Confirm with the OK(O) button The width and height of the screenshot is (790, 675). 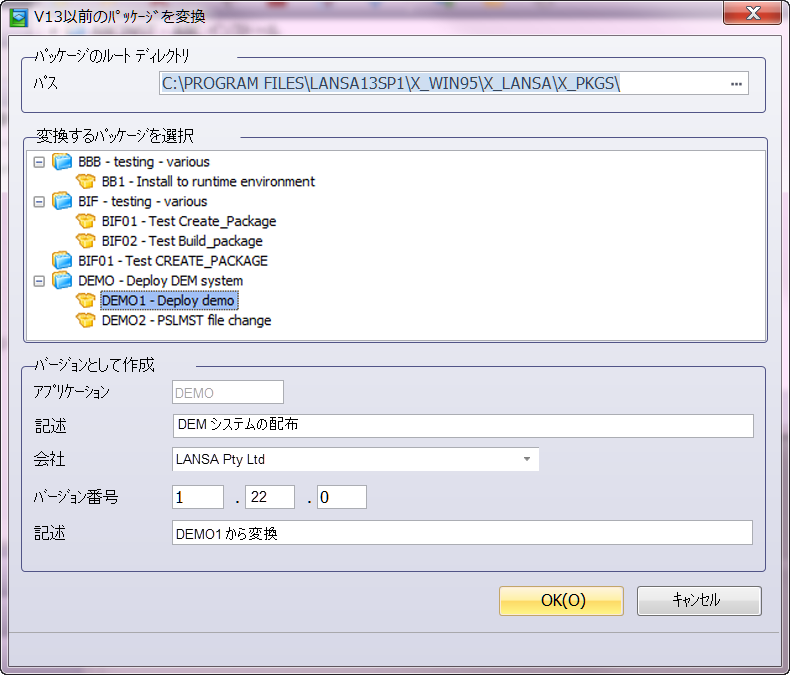pos(561,600)
